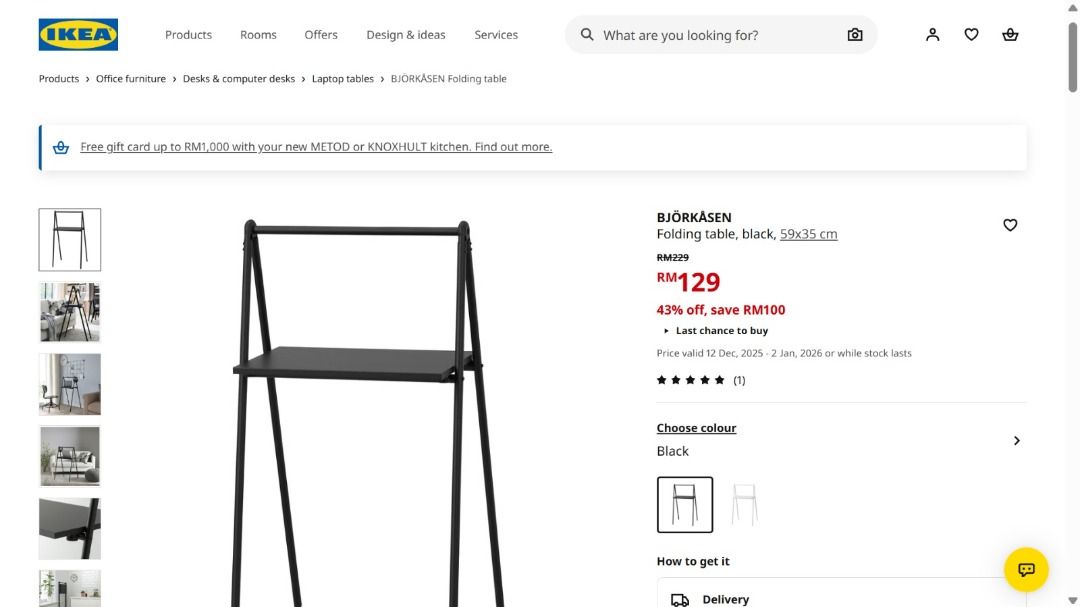This screenshot has width=1080, height=607.
Task: Open the favourites heart in header
Action: tap(971, 35)
